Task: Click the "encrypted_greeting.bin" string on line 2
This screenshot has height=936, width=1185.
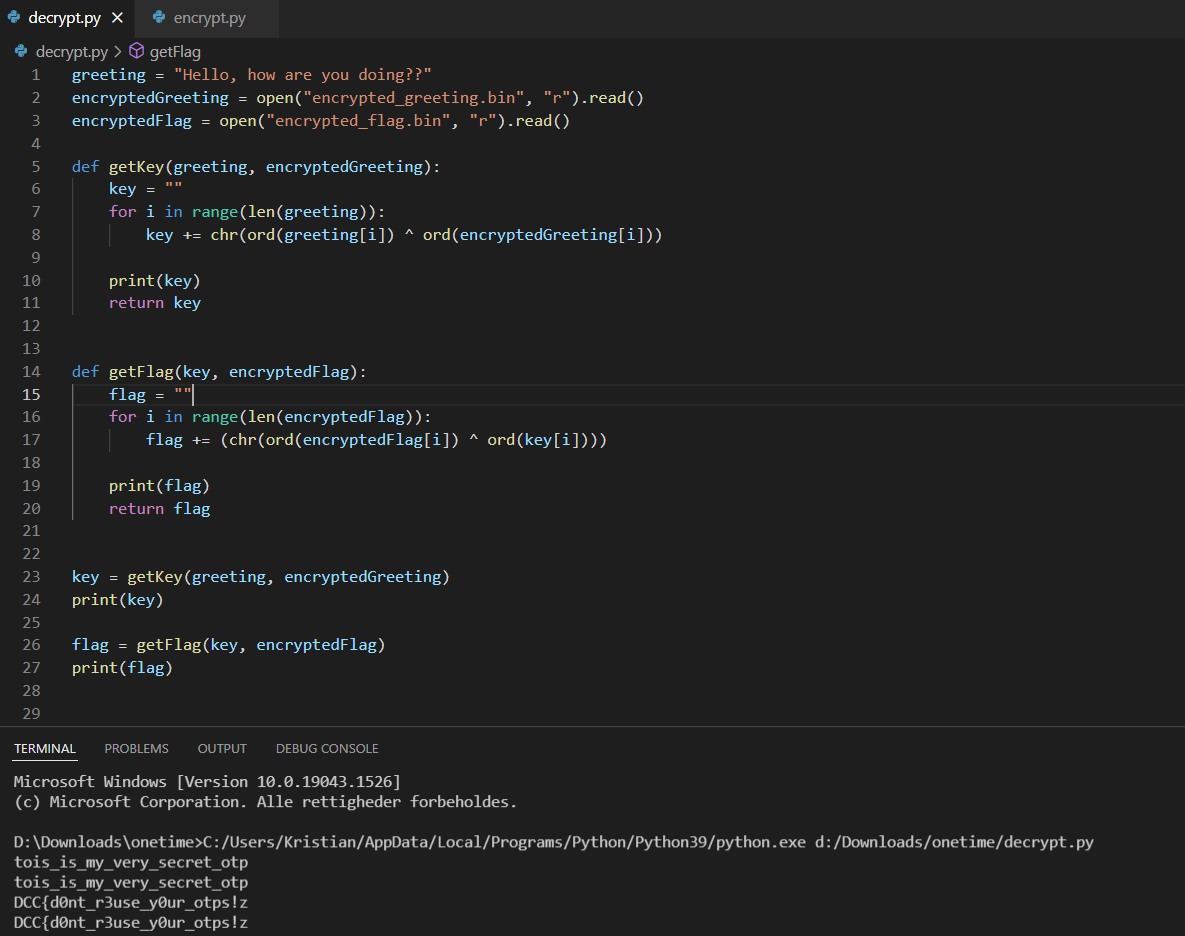Action: (x=414, y=97)
